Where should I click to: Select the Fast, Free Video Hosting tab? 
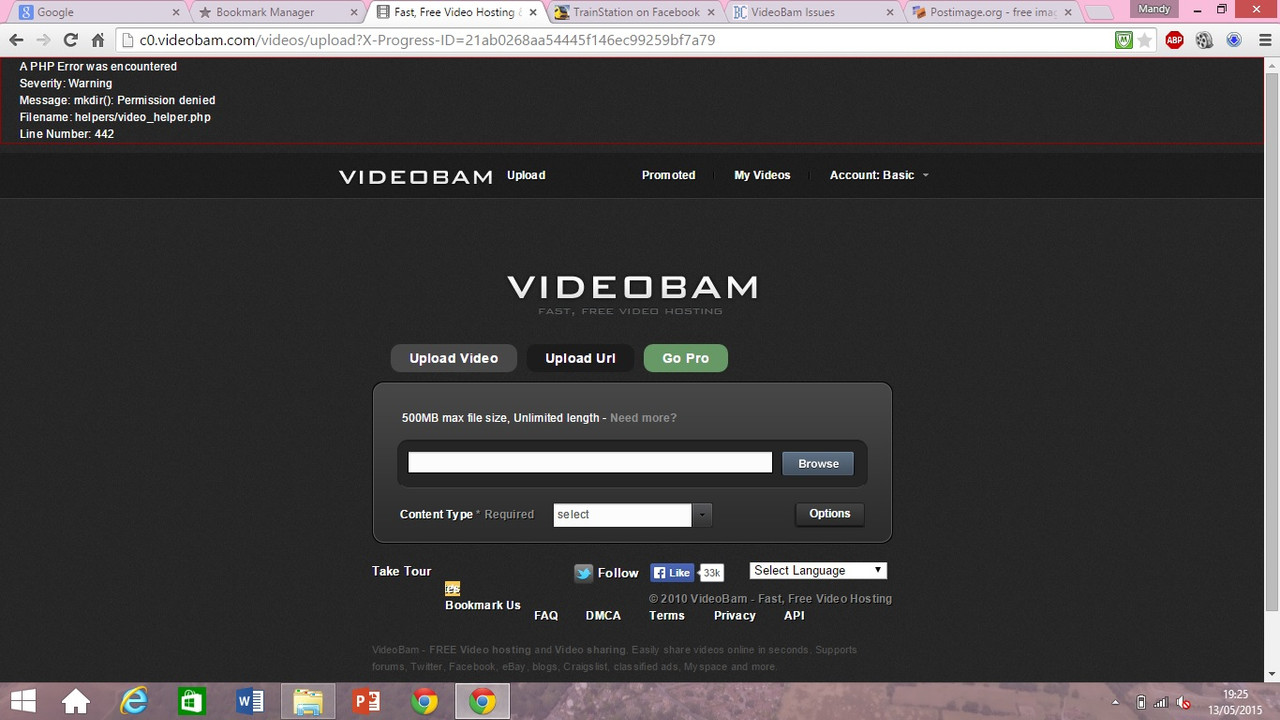pyautogui.click(x=455, y=12)
